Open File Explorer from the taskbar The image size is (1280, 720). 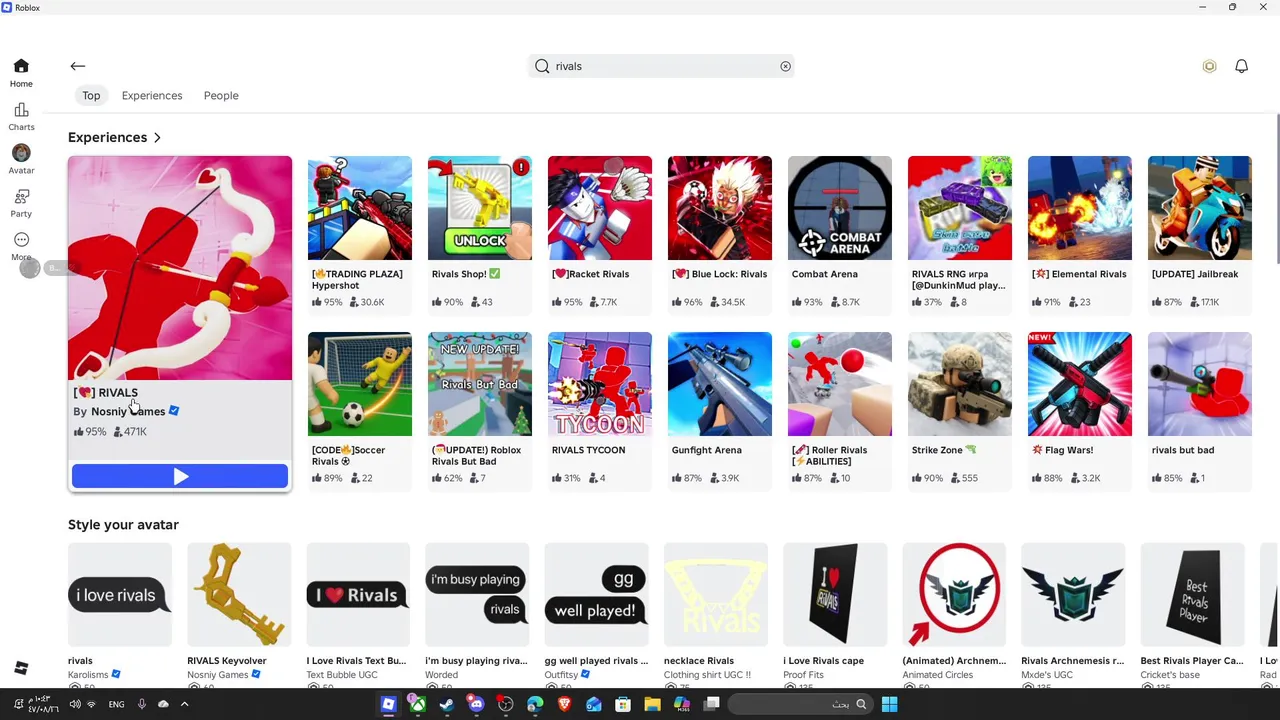click(652, 704)
